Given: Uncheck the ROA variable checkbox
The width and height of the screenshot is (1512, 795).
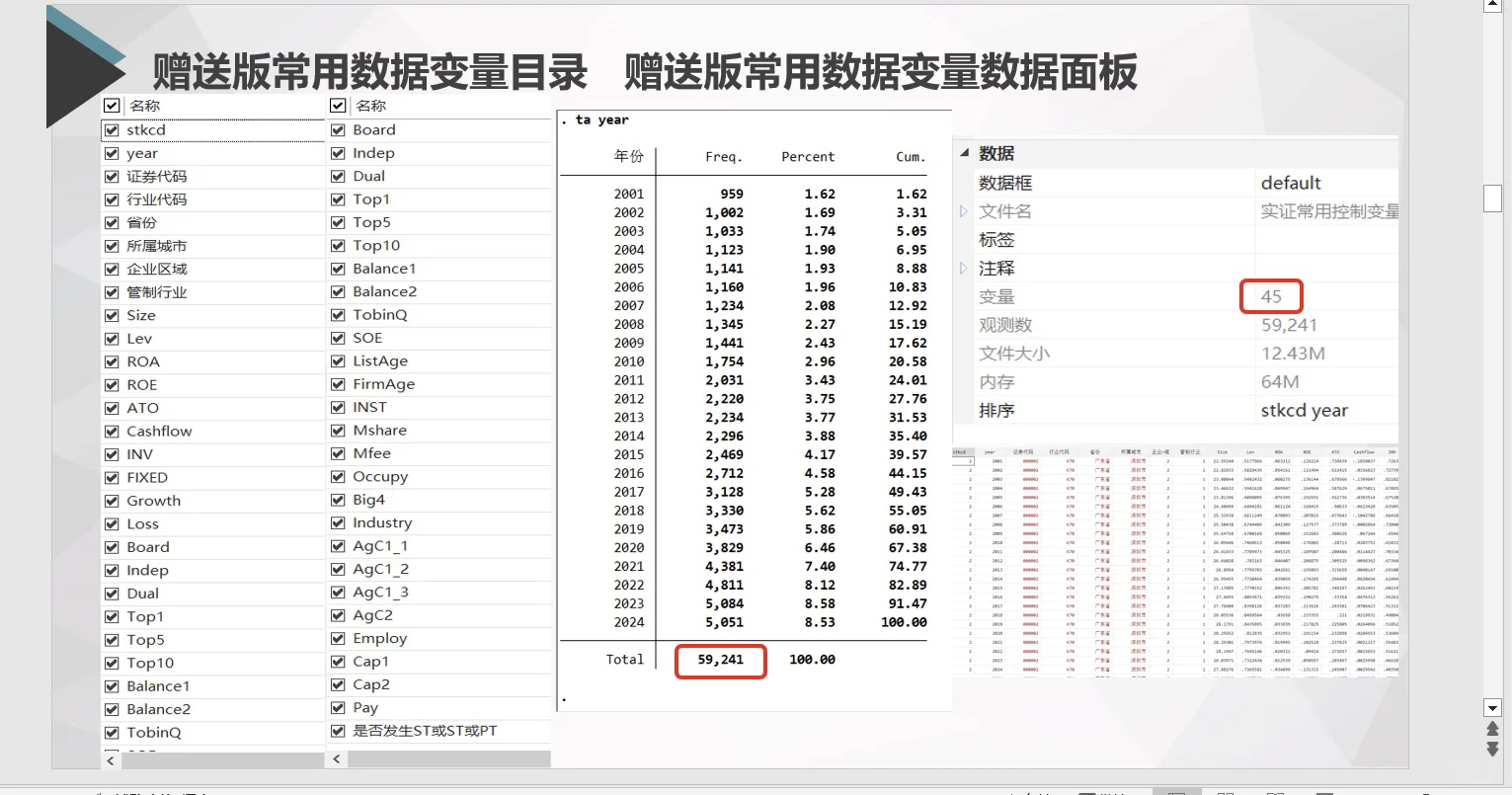Looking at the screenshot, I should [112, 361].
